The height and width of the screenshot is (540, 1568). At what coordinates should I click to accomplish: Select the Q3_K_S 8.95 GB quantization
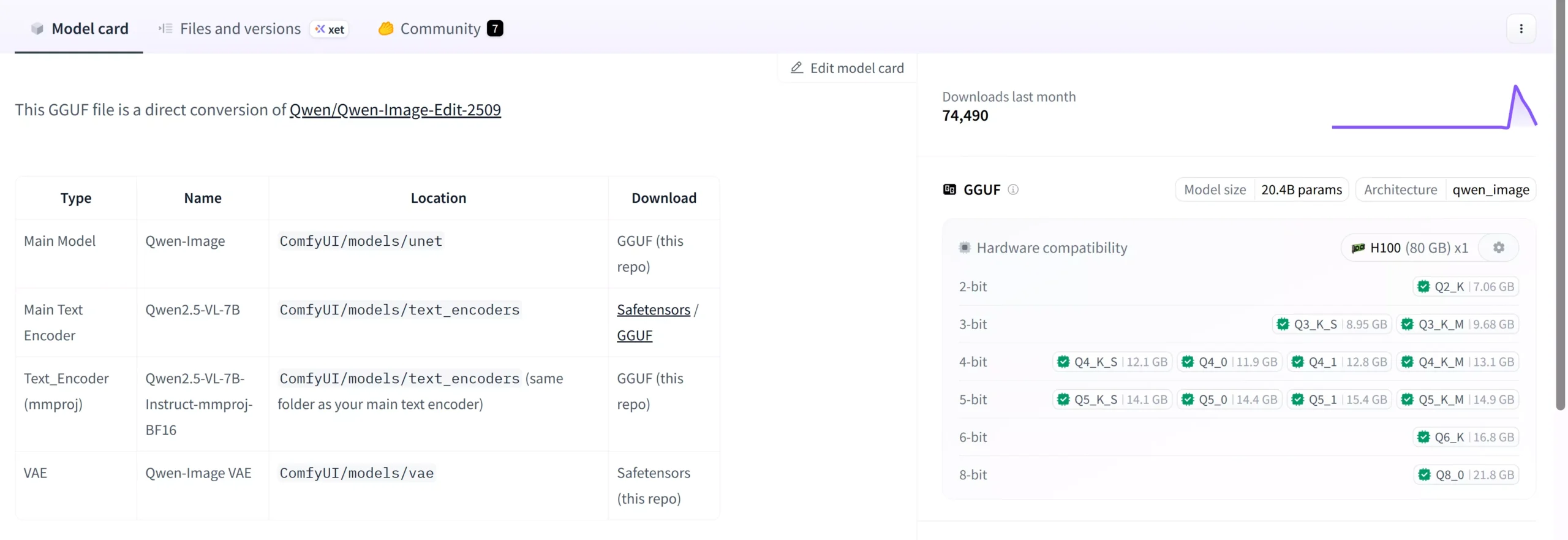pyautogui.click(x=1332, y=324)
